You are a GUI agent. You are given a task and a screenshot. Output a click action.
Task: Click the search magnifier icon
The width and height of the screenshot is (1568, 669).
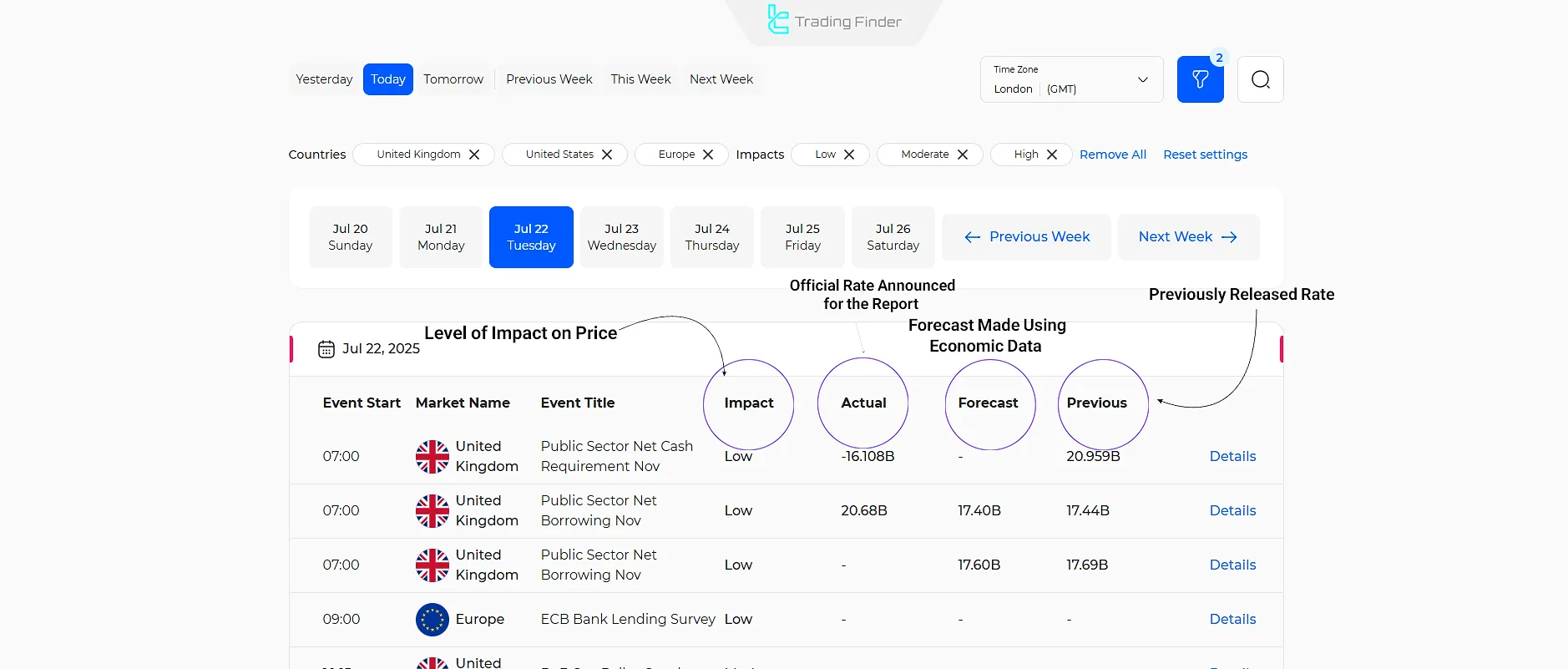1260,79
